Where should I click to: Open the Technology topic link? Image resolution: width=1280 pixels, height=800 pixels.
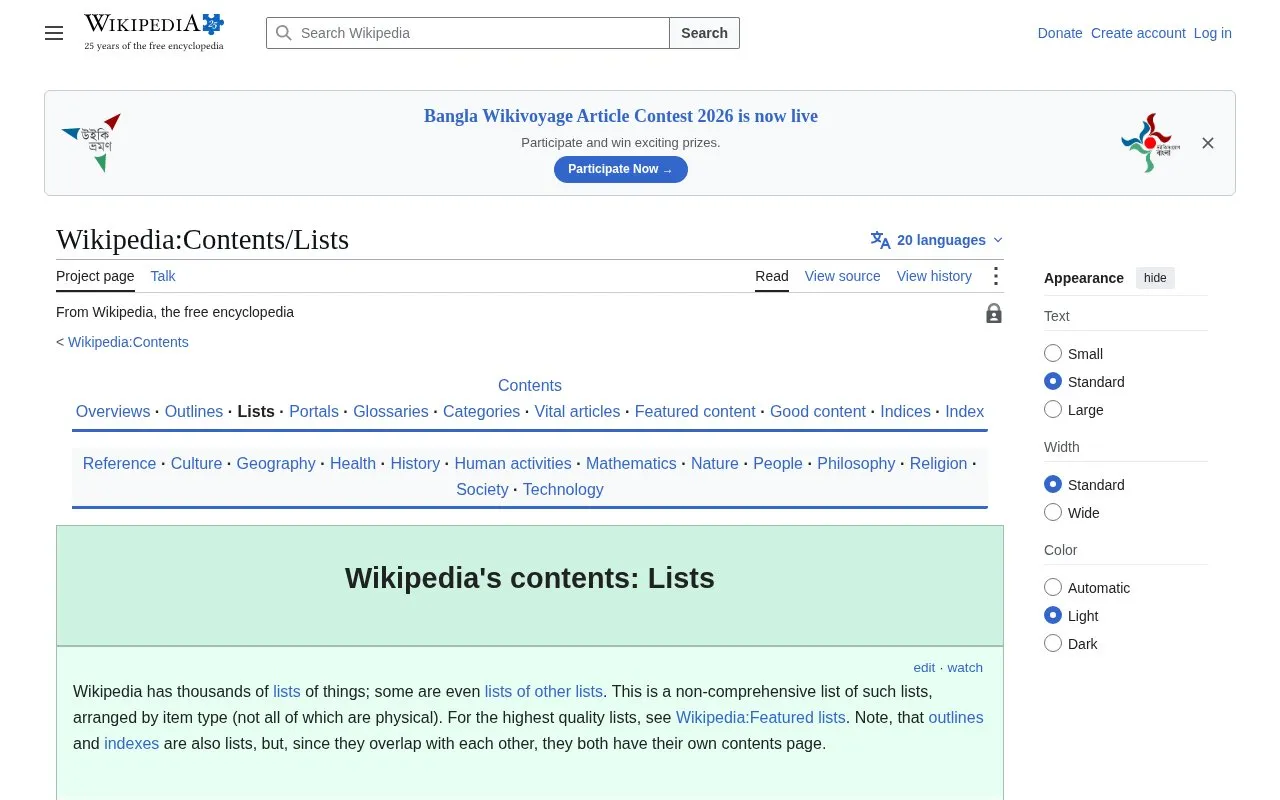click(563, 489)
